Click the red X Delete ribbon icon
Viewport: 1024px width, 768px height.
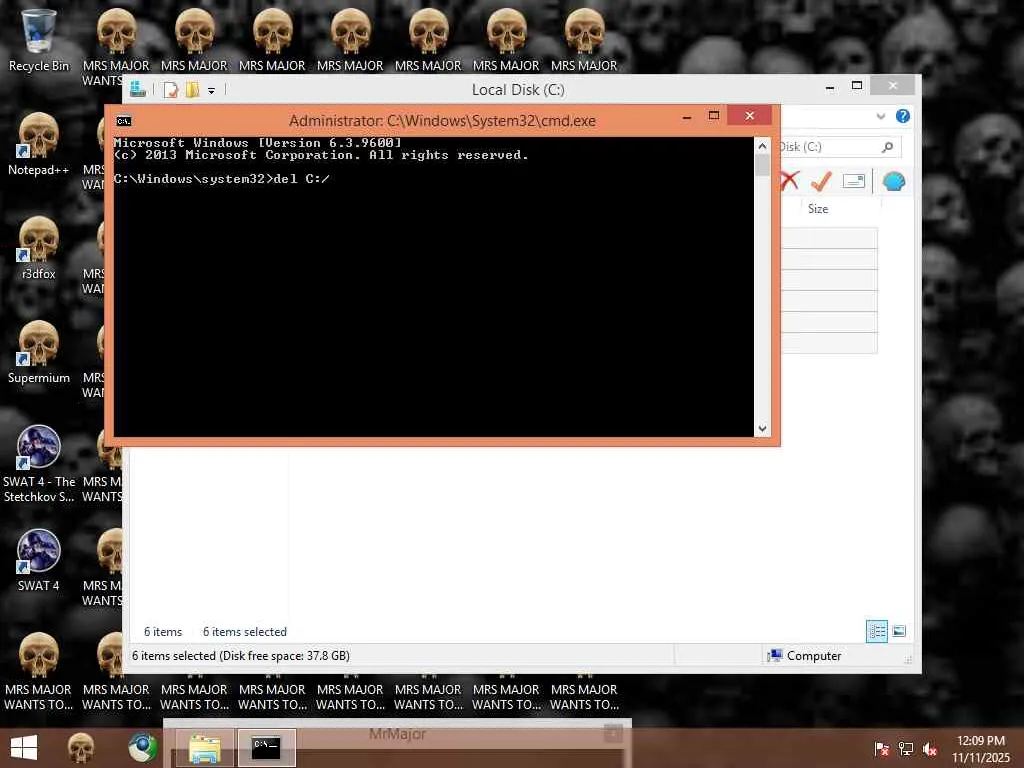point(790,181)
